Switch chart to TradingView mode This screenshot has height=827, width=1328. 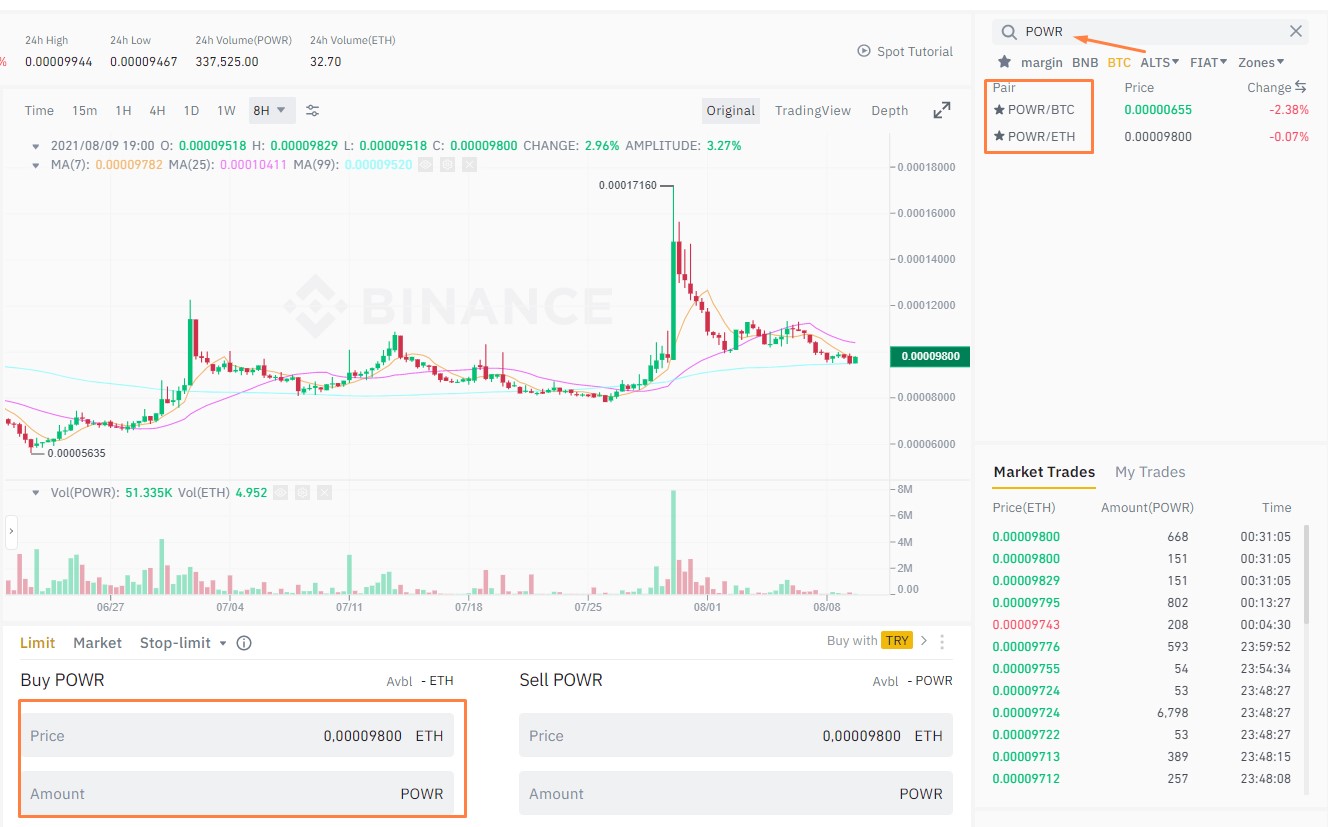(812, 110)
